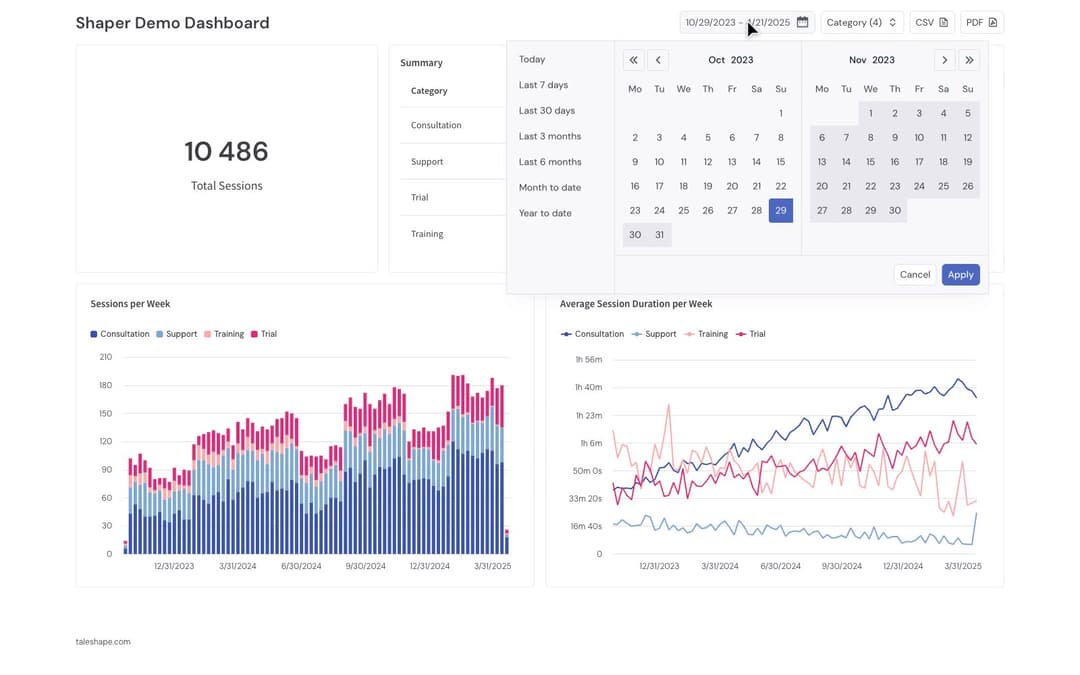The image size is (1080, 675).
Task: Choose November 1 in the calendar
Action: 871,114
